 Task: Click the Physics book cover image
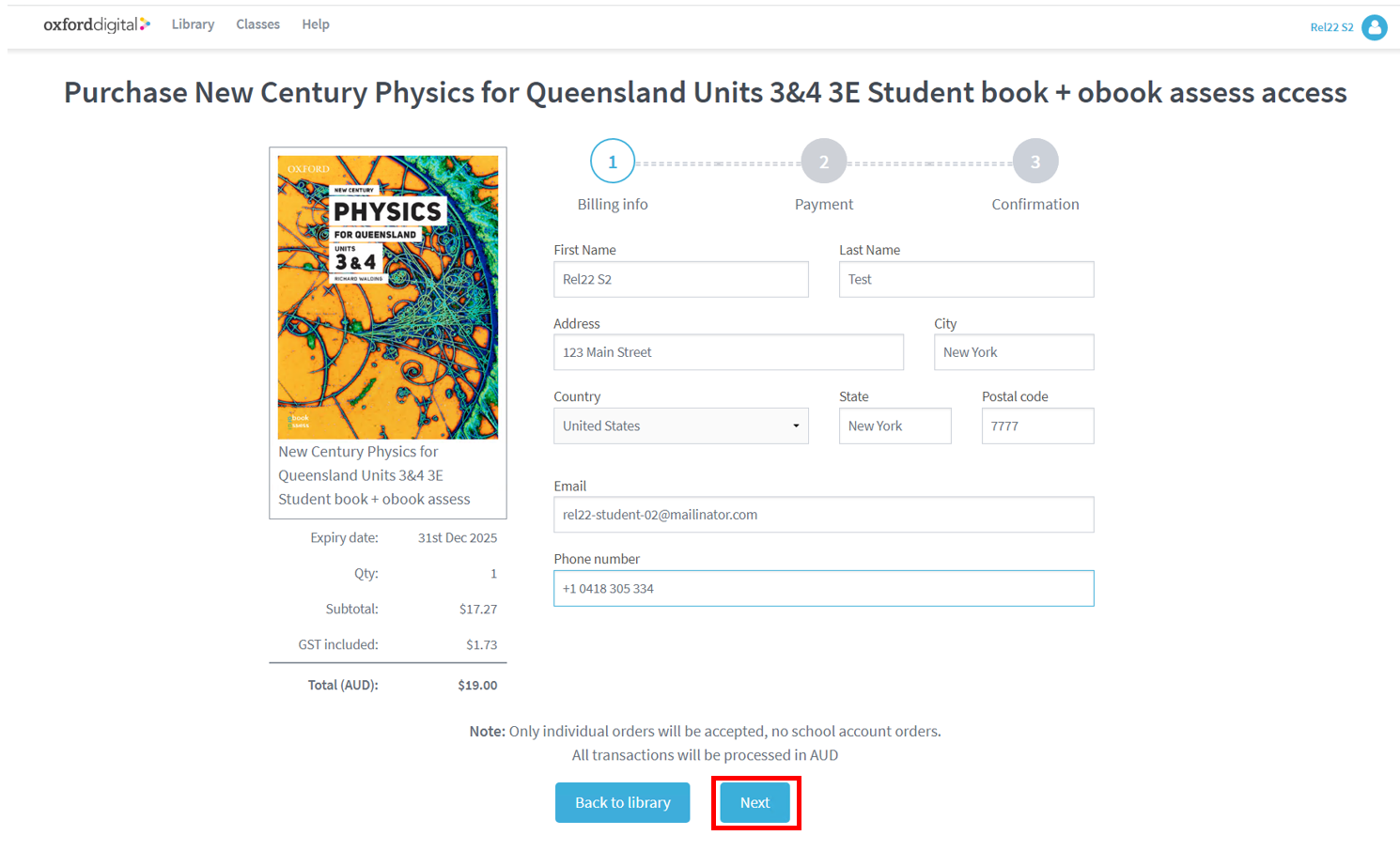tap(388, 297)
